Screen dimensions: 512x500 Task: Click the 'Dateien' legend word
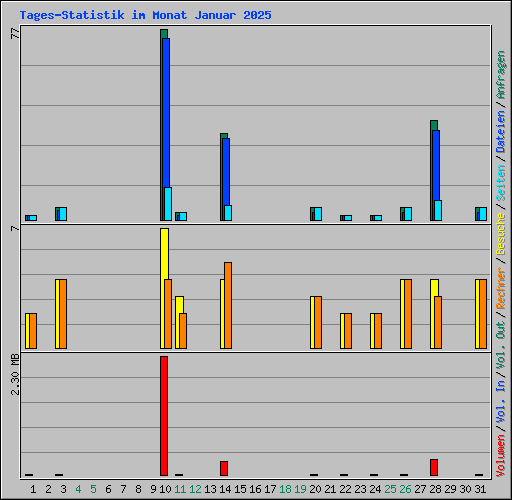(501, 132)
